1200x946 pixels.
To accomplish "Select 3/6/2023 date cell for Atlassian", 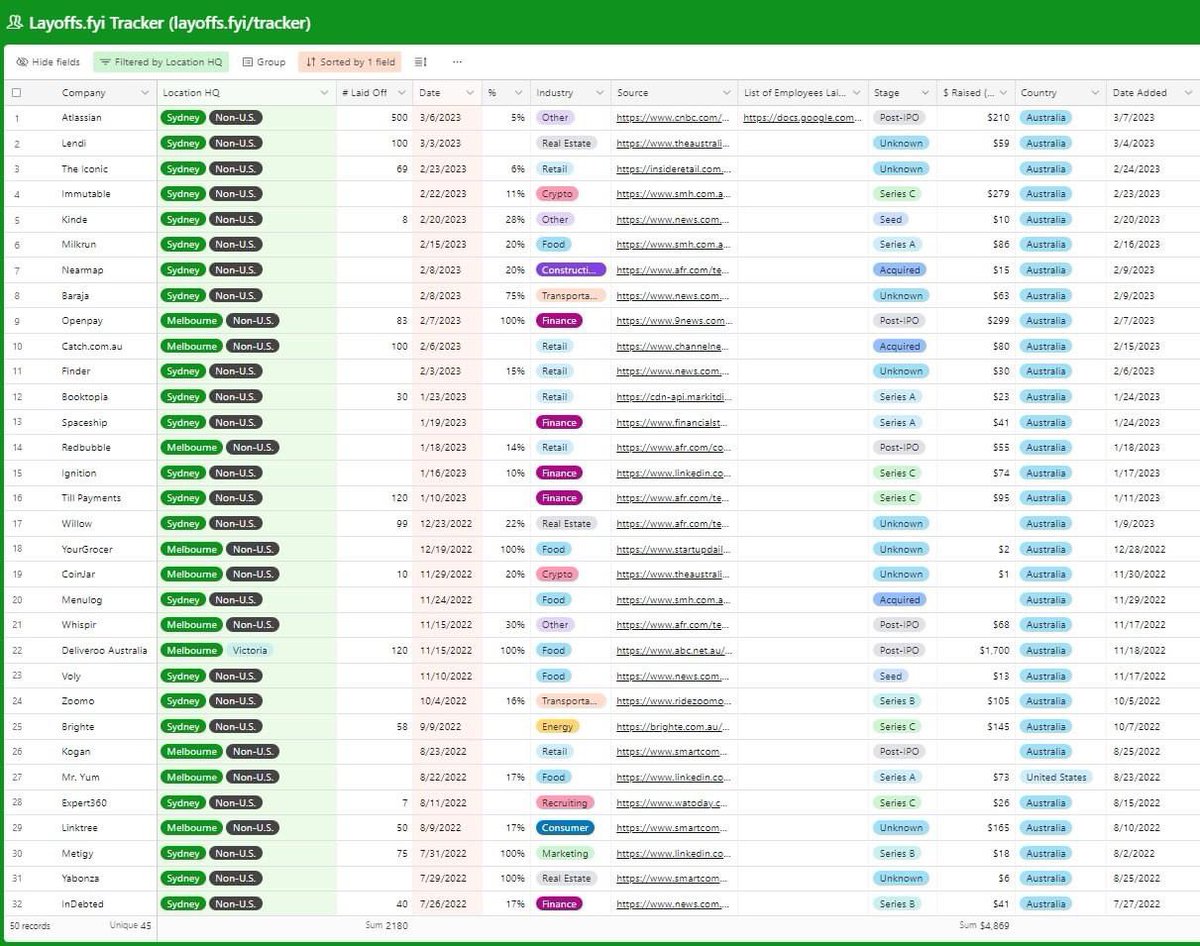I will pos(447,118).
